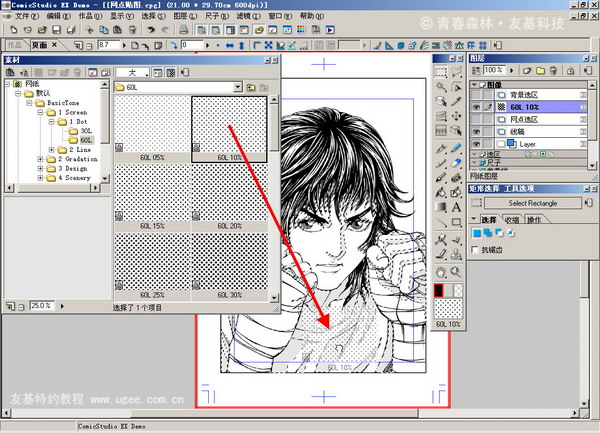
Task: Hide the Layer row eye icon
Action: pyautogui.click(x=476, y=144)
